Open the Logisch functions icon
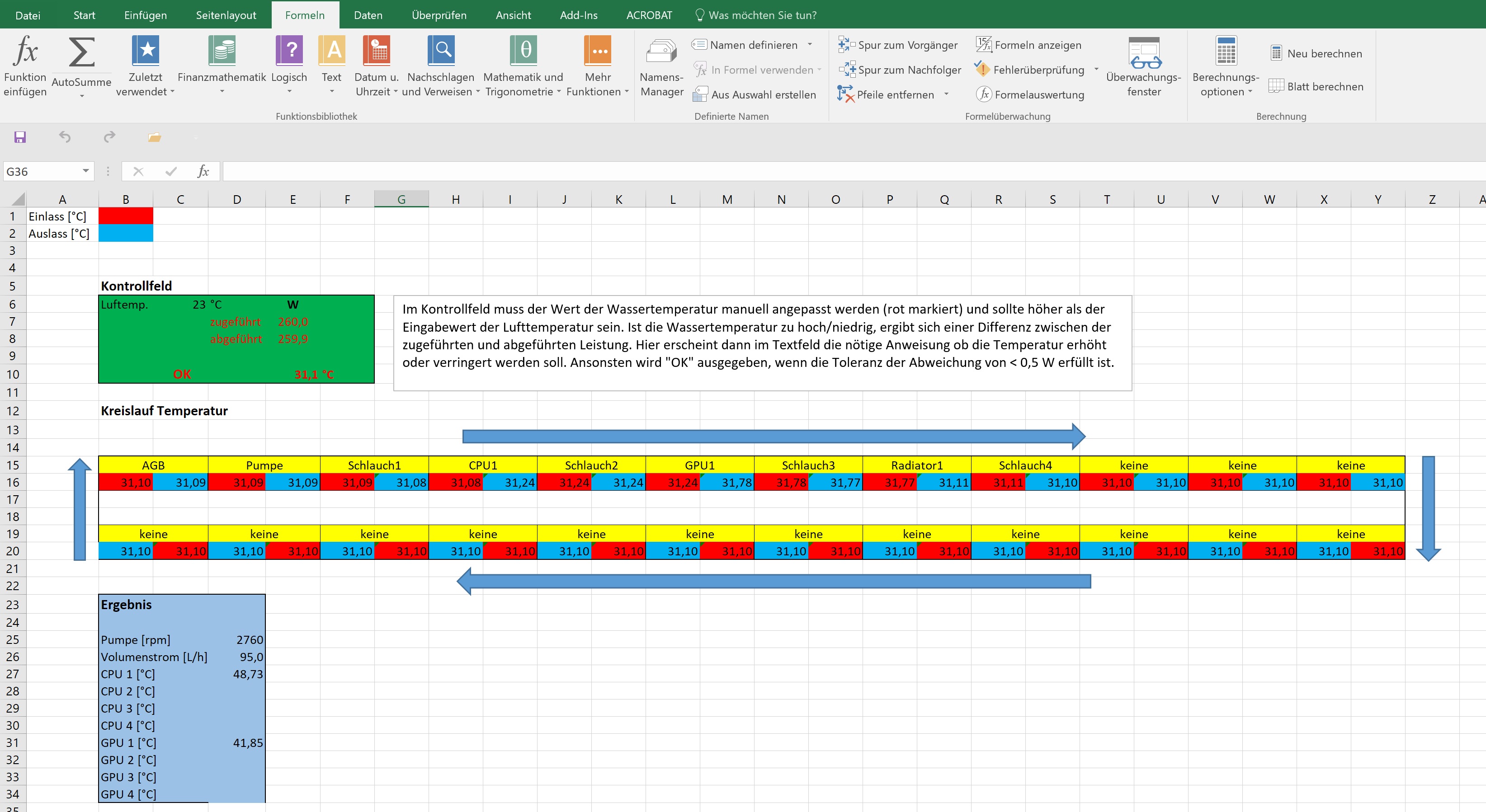This screenshot has height=812, width=1486. click(289, 52)
